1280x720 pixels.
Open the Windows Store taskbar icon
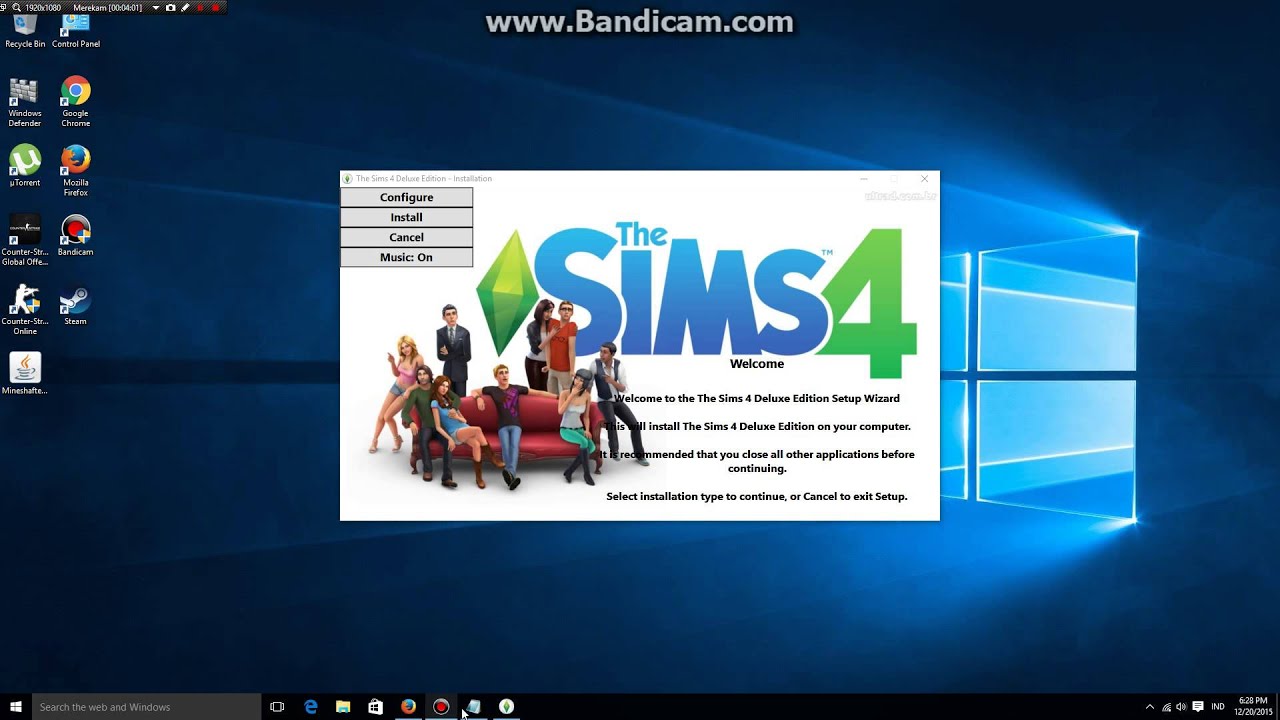click(x=375, y=707)
